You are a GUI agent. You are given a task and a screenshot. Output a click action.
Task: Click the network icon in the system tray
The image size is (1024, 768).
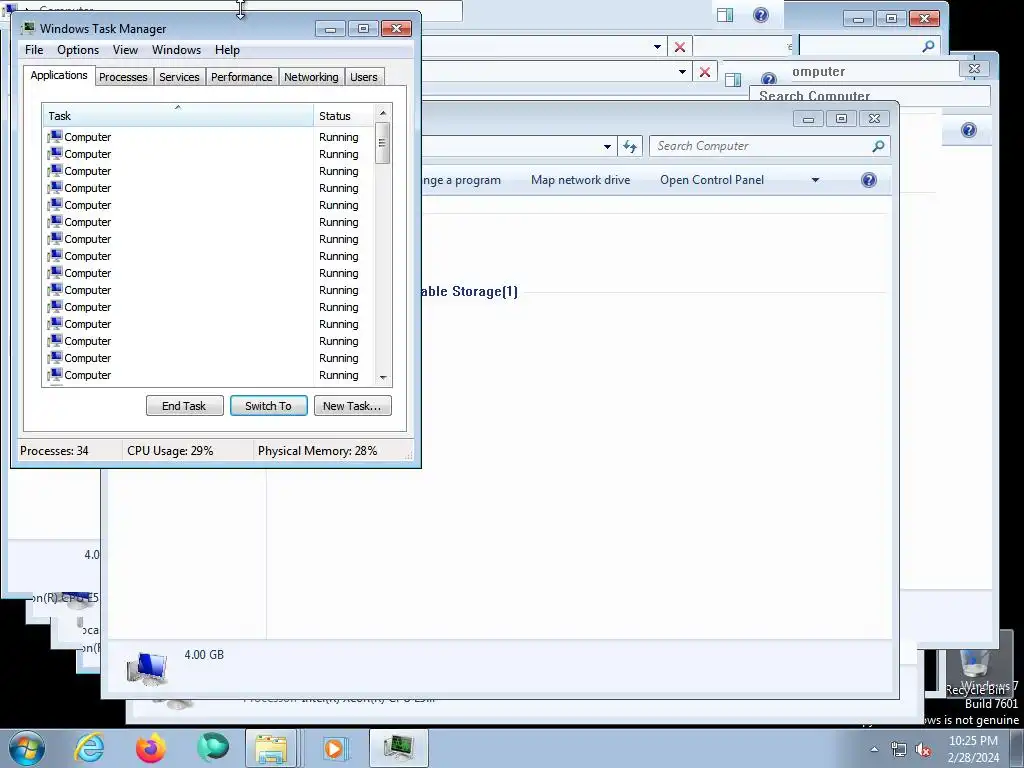click(x=899, y=749)
